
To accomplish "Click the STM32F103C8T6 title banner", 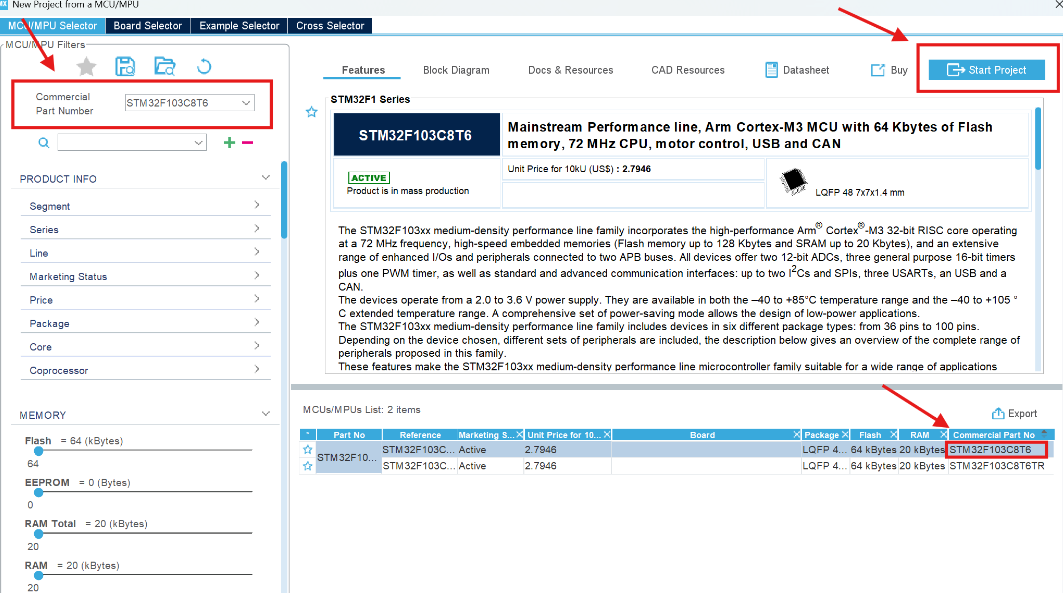I will coord(416,135).
